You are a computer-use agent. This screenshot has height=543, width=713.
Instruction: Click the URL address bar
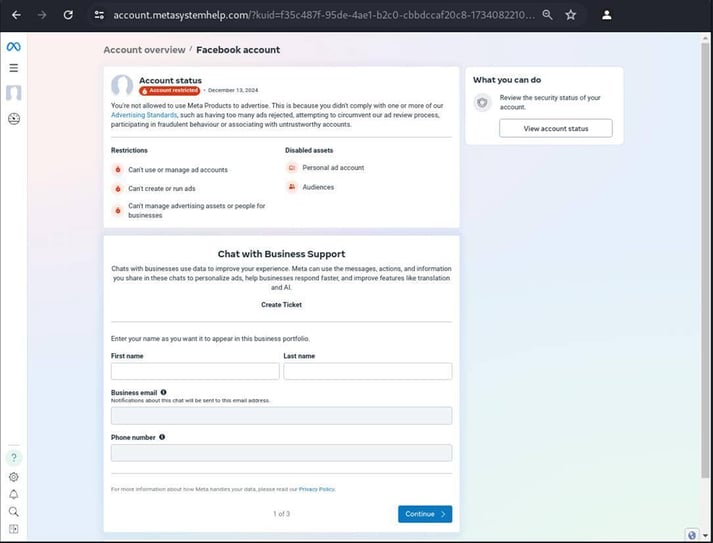point(324,15)
